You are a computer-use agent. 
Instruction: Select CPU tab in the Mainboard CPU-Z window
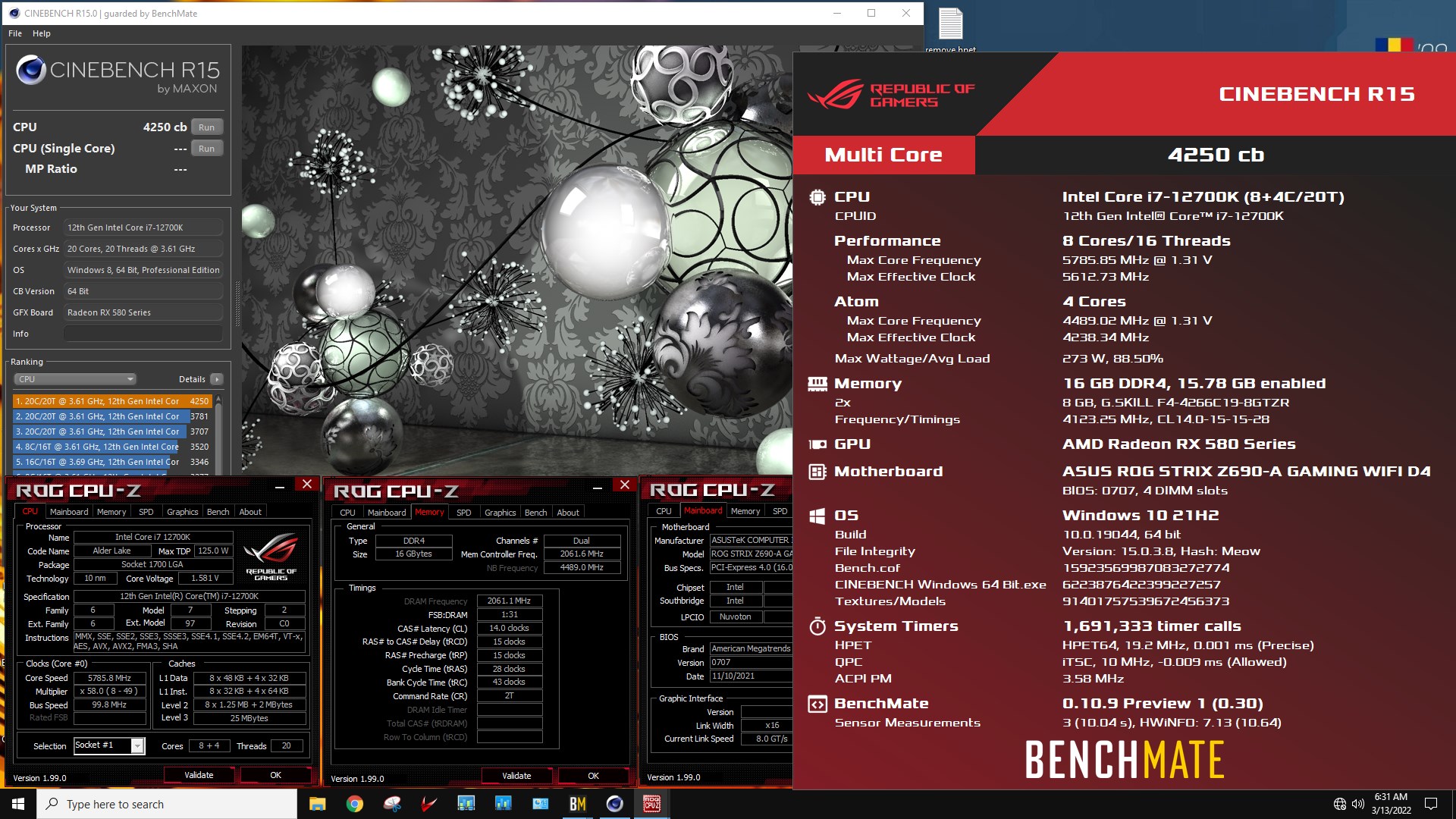point(664,511)
